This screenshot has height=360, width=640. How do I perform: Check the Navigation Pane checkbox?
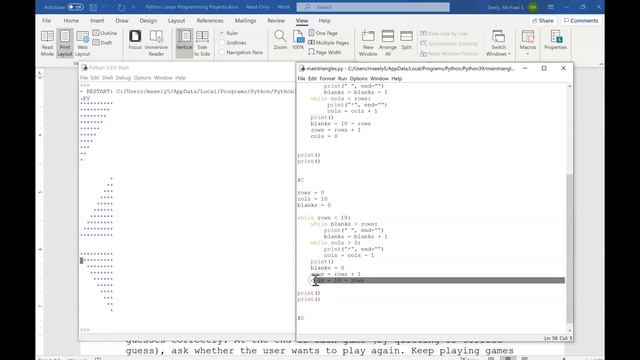(222, 52)
